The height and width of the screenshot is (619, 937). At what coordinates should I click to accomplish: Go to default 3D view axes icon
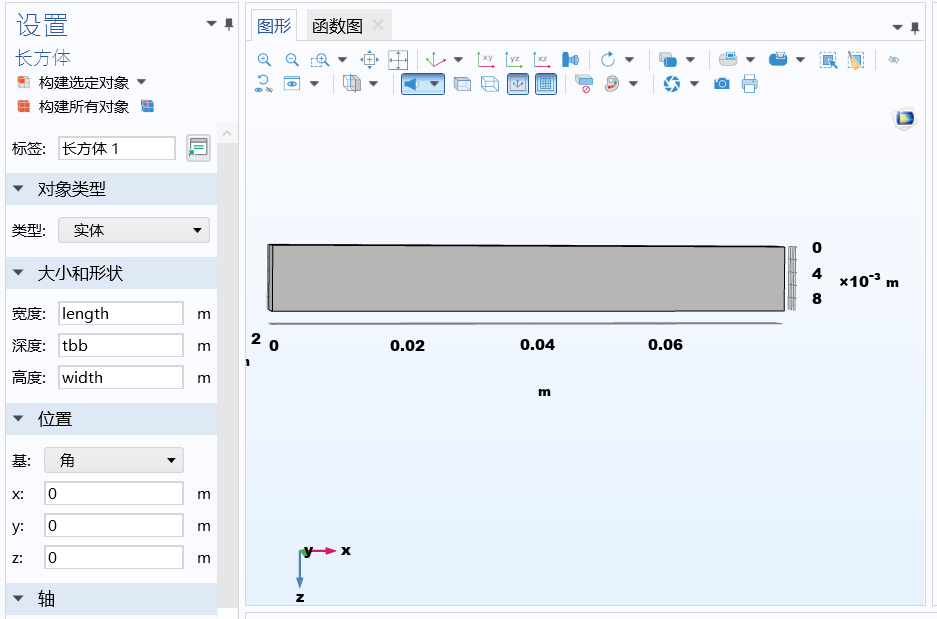(x=435, y=60)
